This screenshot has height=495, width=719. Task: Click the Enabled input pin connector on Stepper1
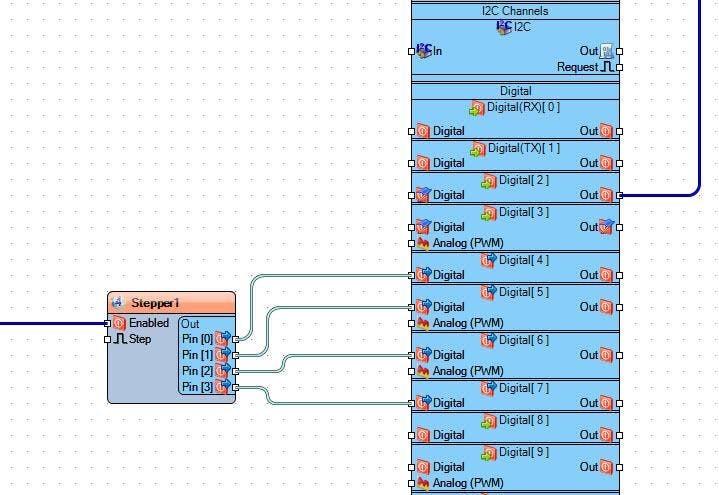click(x=107, y=323)
